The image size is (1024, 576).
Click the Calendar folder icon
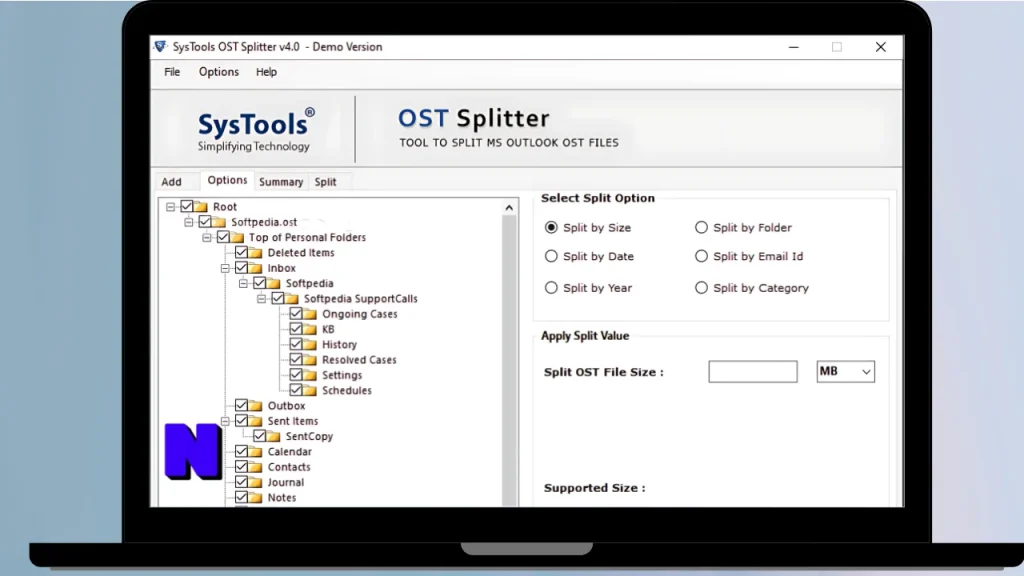pyautogui.click(x=255, y=452)
